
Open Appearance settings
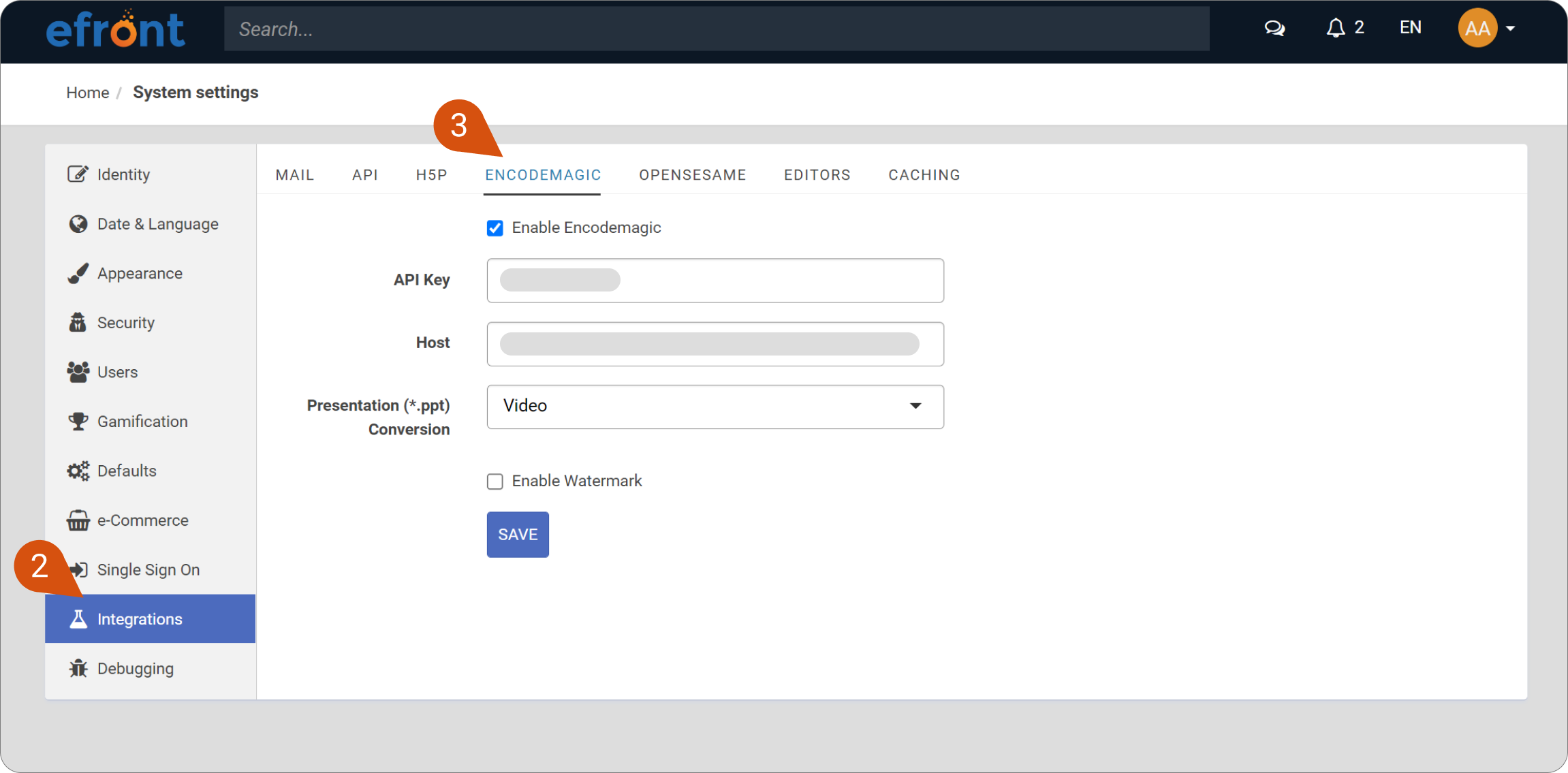point(151,273)
